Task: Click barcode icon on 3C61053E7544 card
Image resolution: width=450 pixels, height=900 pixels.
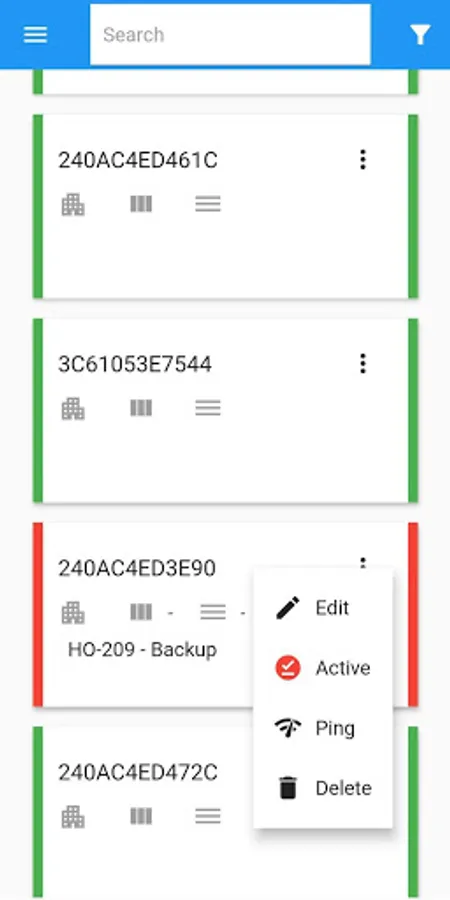Action: pos(141,408)
